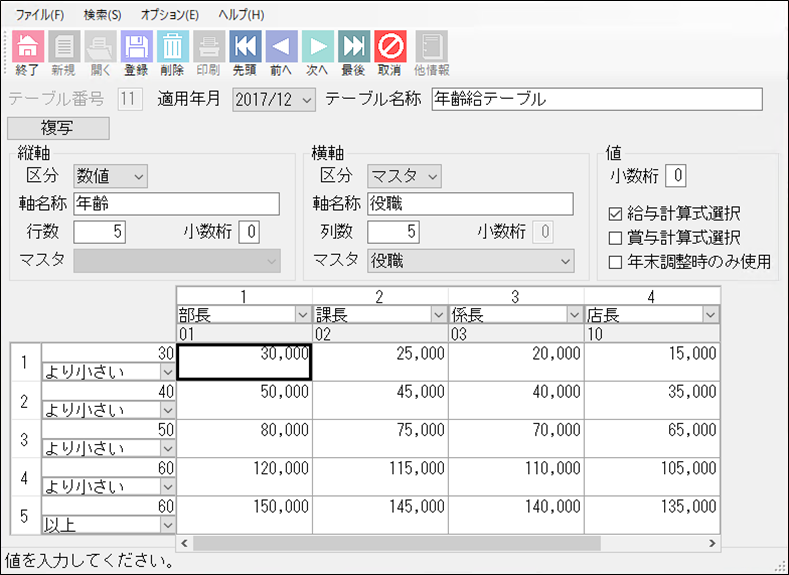Jump to last record with 最後 icon

[353, 46]
